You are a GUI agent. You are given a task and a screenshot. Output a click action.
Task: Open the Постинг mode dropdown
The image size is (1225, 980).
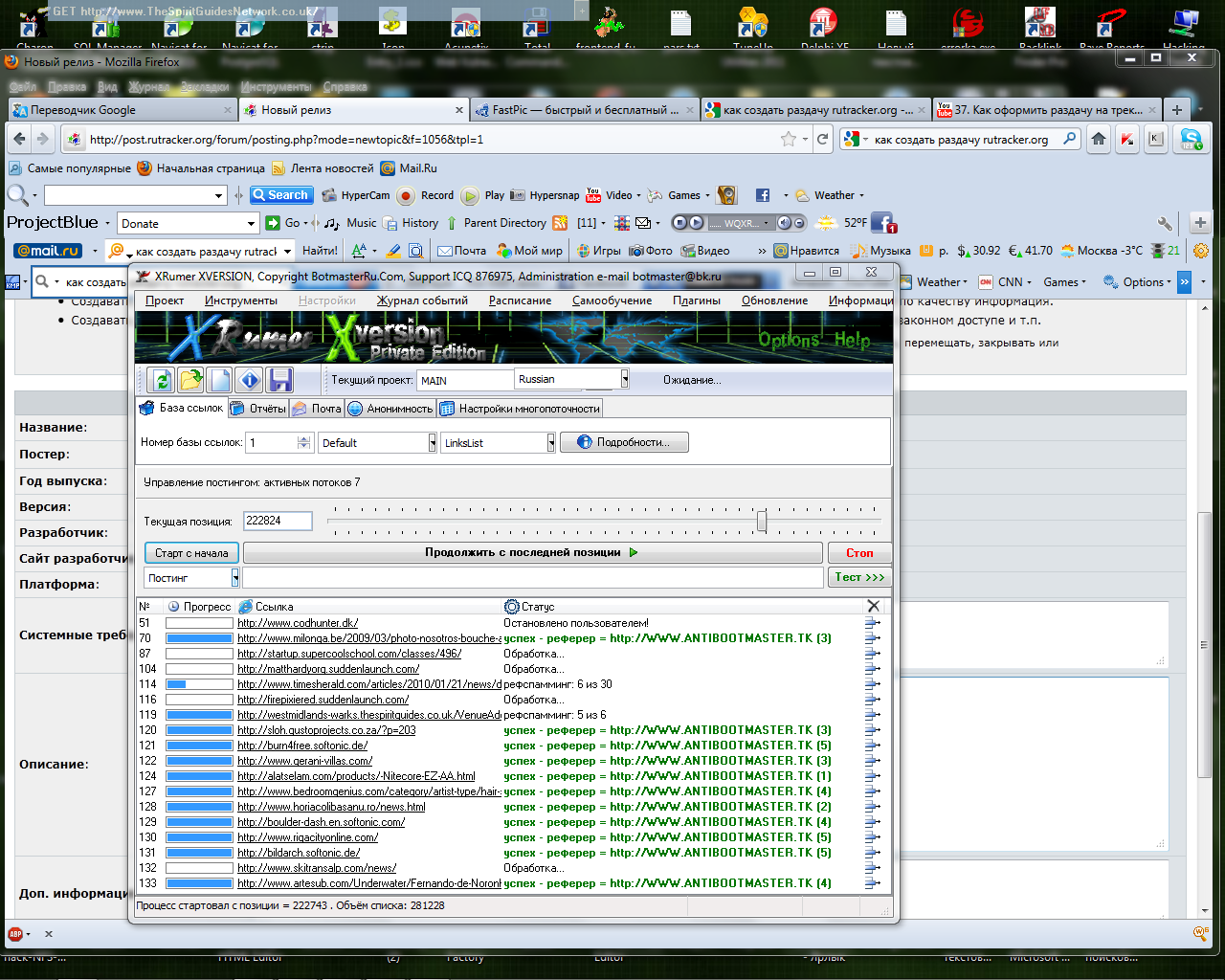point(234,577)
